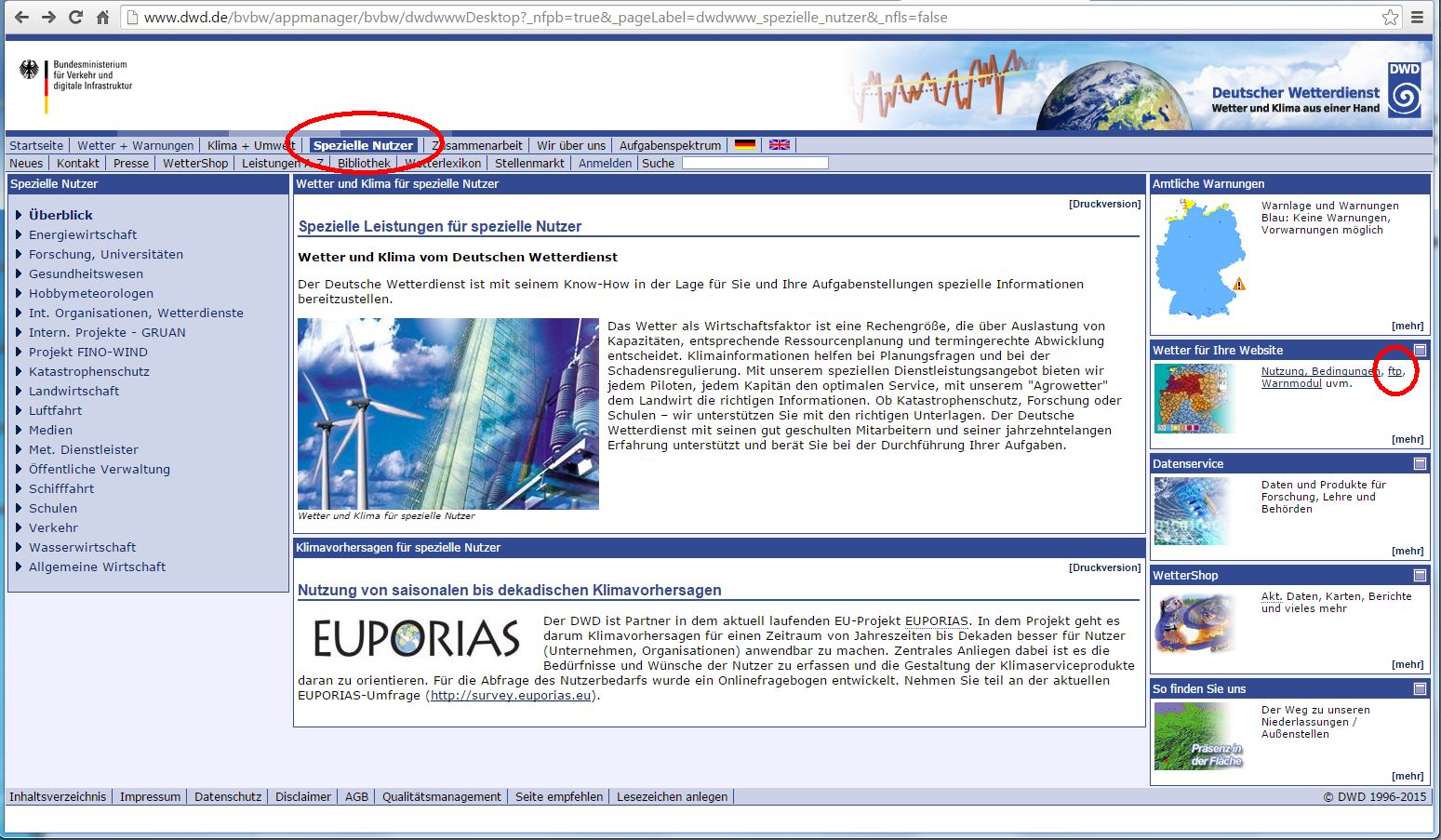Click the browser forward arrow
This screenshot has height=840, width=1441.
click(x=49, y=18)
